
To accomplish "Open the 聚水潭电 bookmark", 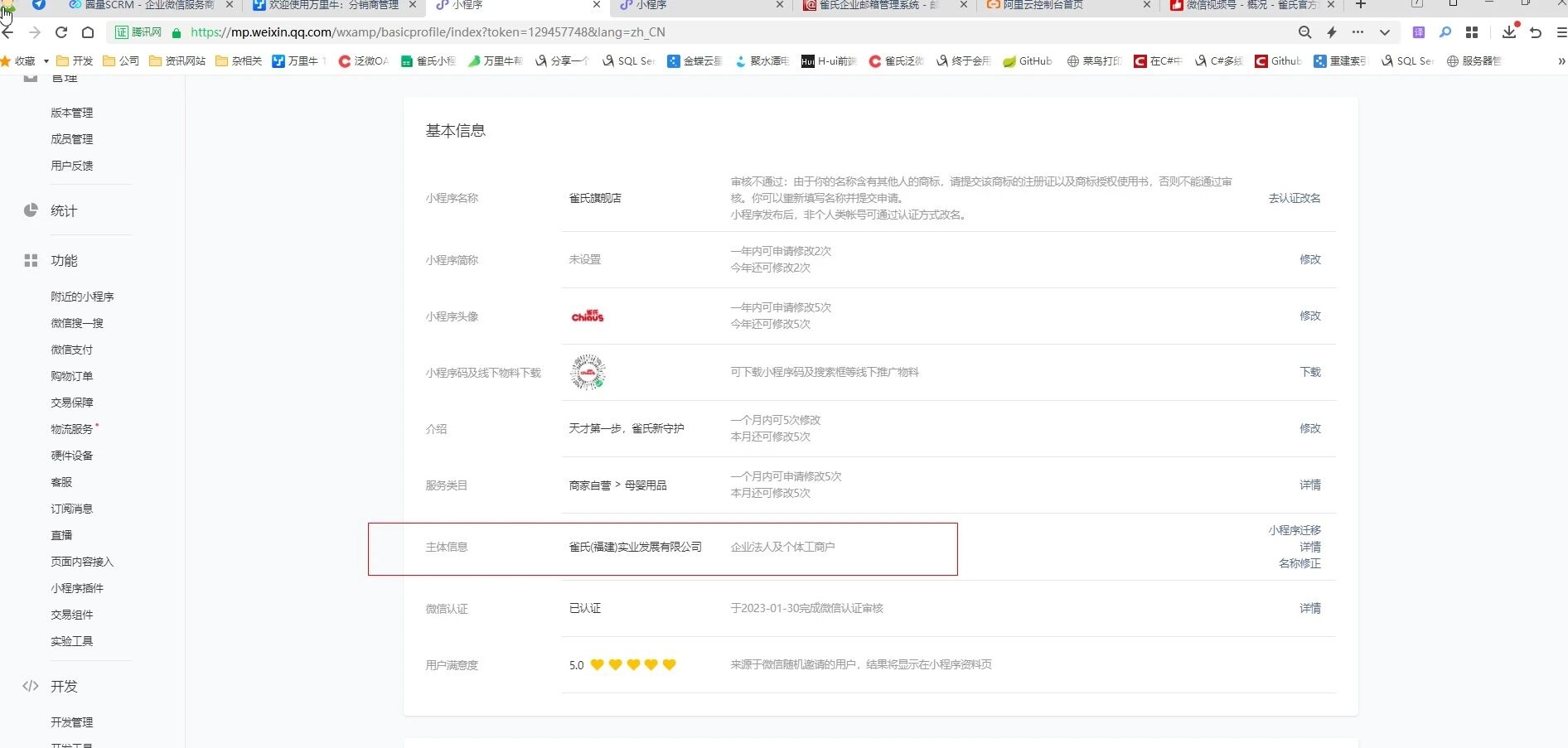I will click(x=762, y=60).
